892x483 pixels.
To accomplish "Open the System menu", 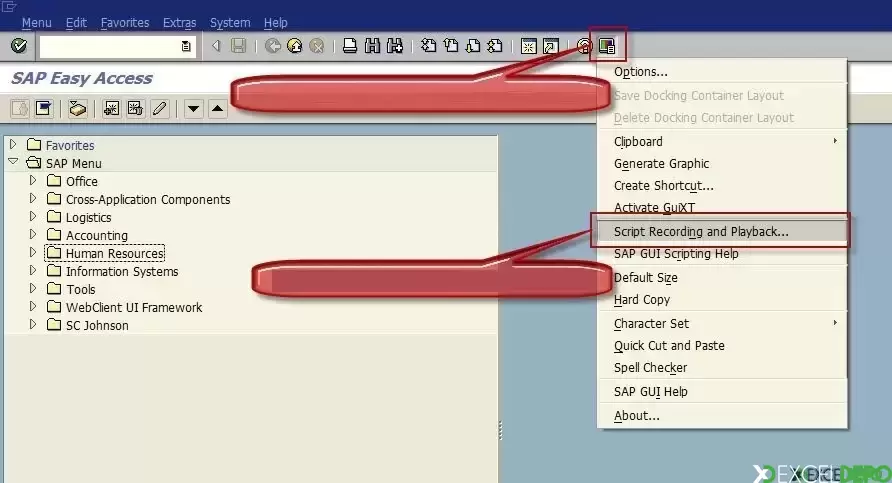I will coord(230,23).
